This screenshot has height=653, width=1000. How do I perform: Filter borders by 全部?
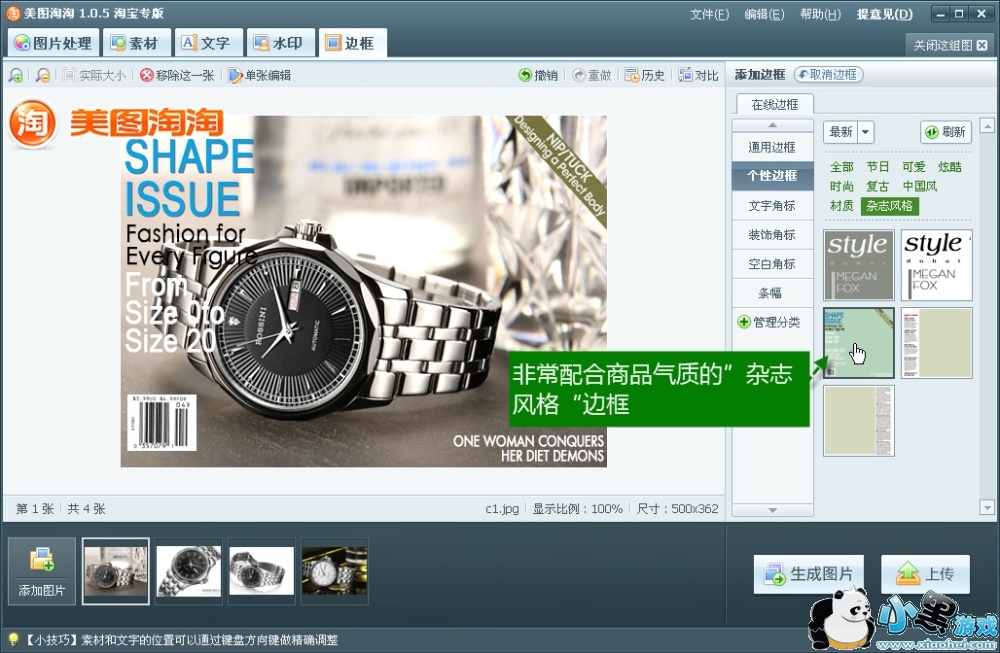(842, 167)
